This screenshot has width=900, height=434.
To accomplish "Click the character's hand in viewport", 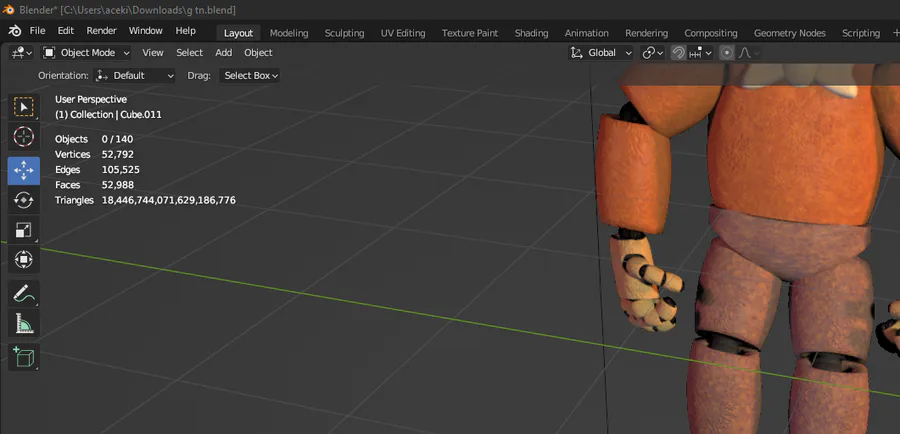I will 645,282.
